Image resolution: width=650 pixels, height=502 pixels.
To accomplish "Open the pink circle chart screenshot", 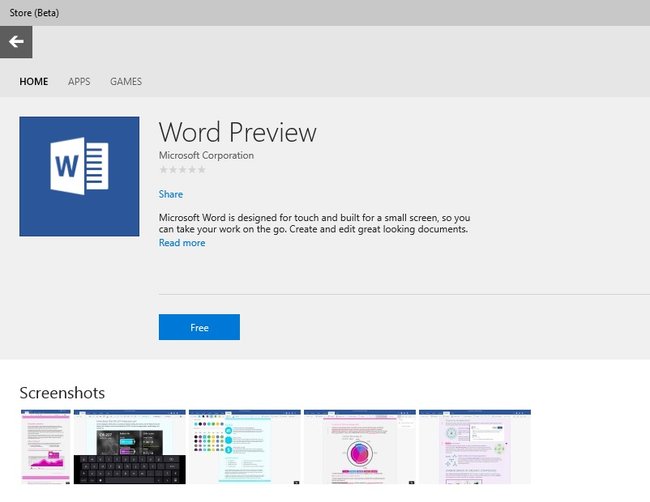I will click(x=360, y=447).
